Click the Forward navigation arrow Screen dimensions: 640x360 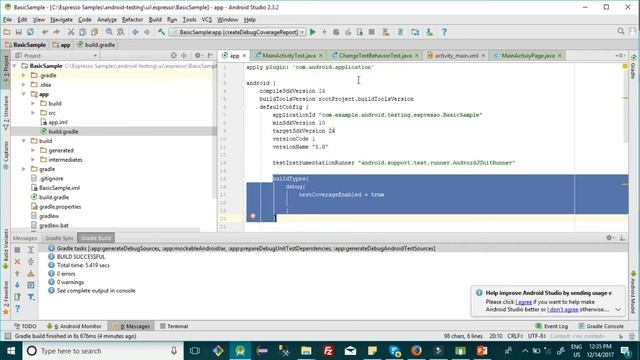pos(147,32)
